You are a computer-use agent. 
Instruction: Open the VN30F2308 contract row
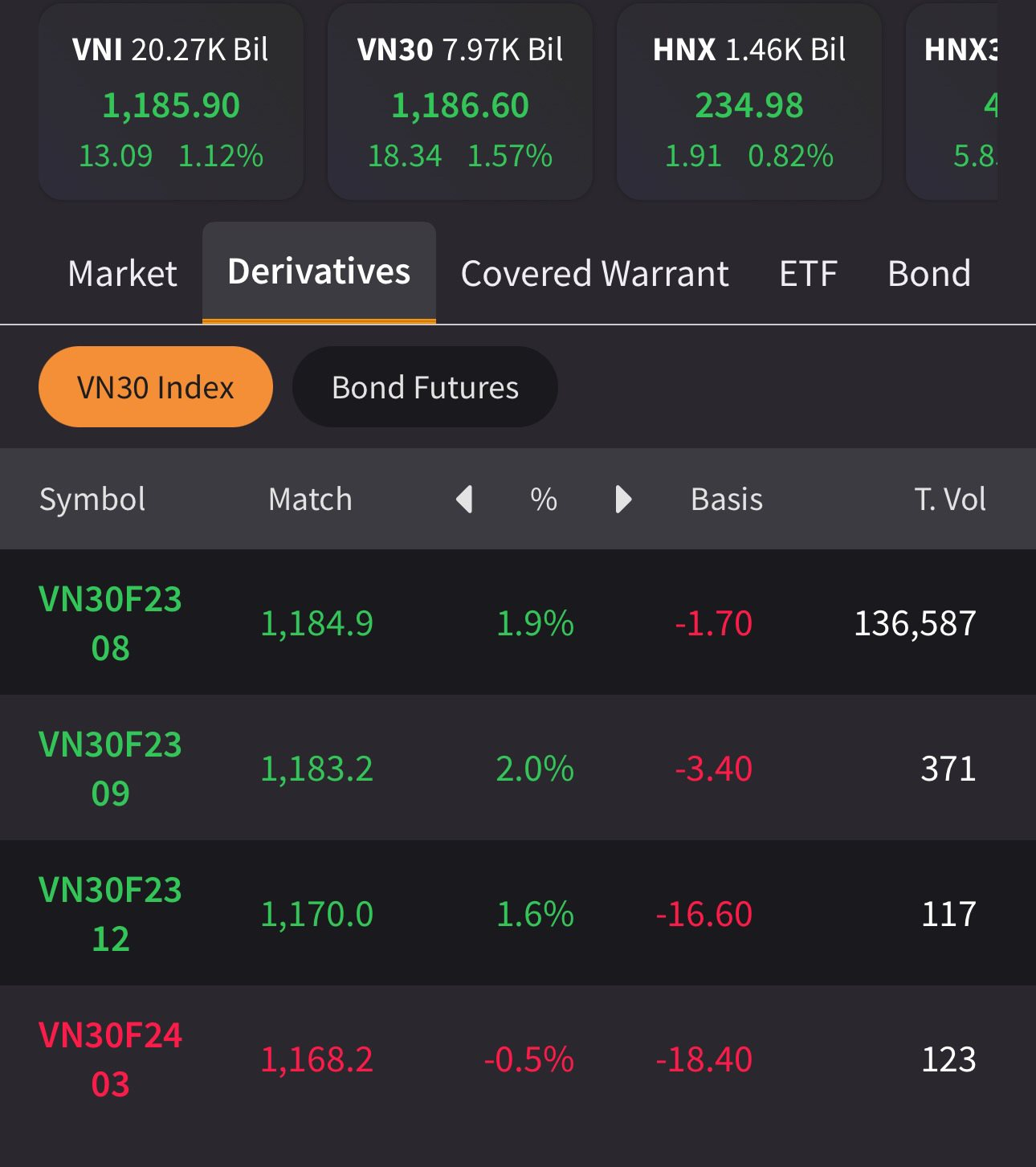pyautogui.click(x=111, y=623)
